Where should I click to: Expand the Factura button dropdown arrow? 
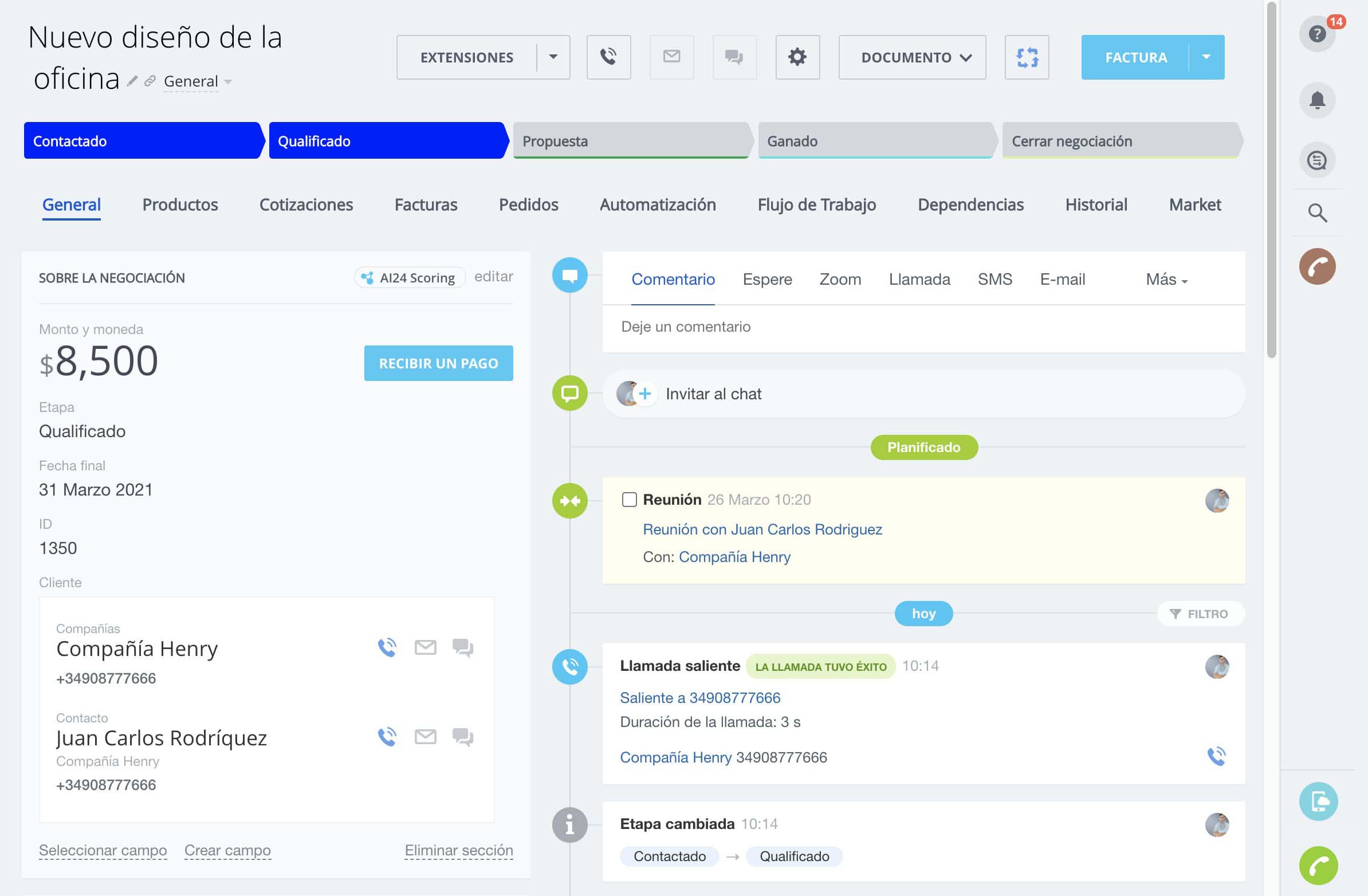tap(1206, 57)
